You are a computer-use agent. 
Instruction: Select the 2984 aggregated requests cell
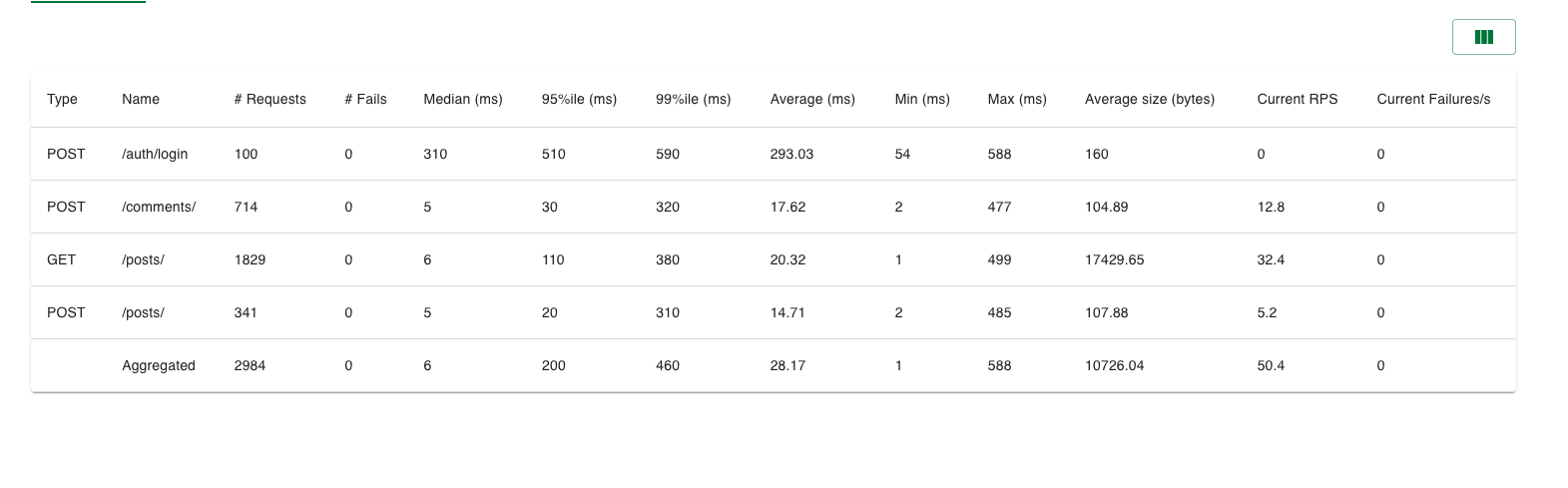coord(250,366)
